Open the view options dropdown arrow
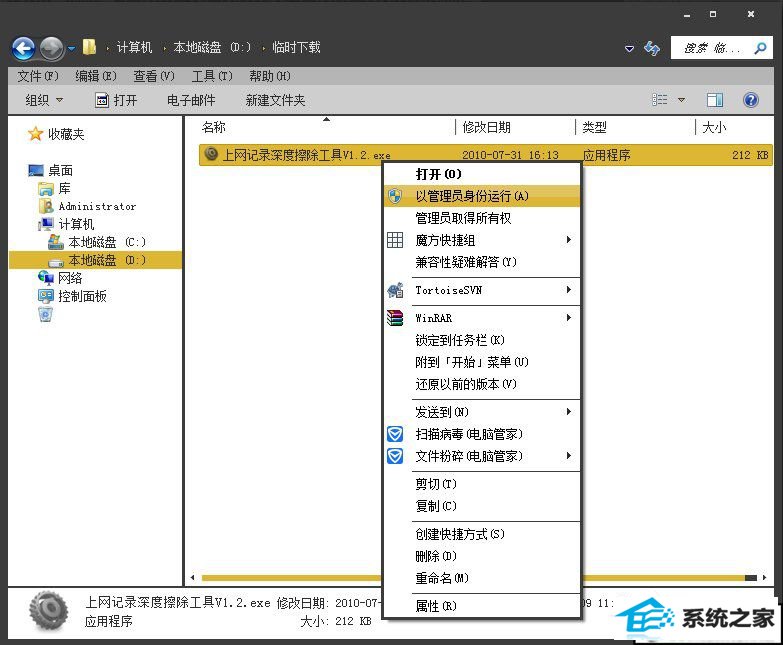Viewport: 783px width, 645px height. 681,100
